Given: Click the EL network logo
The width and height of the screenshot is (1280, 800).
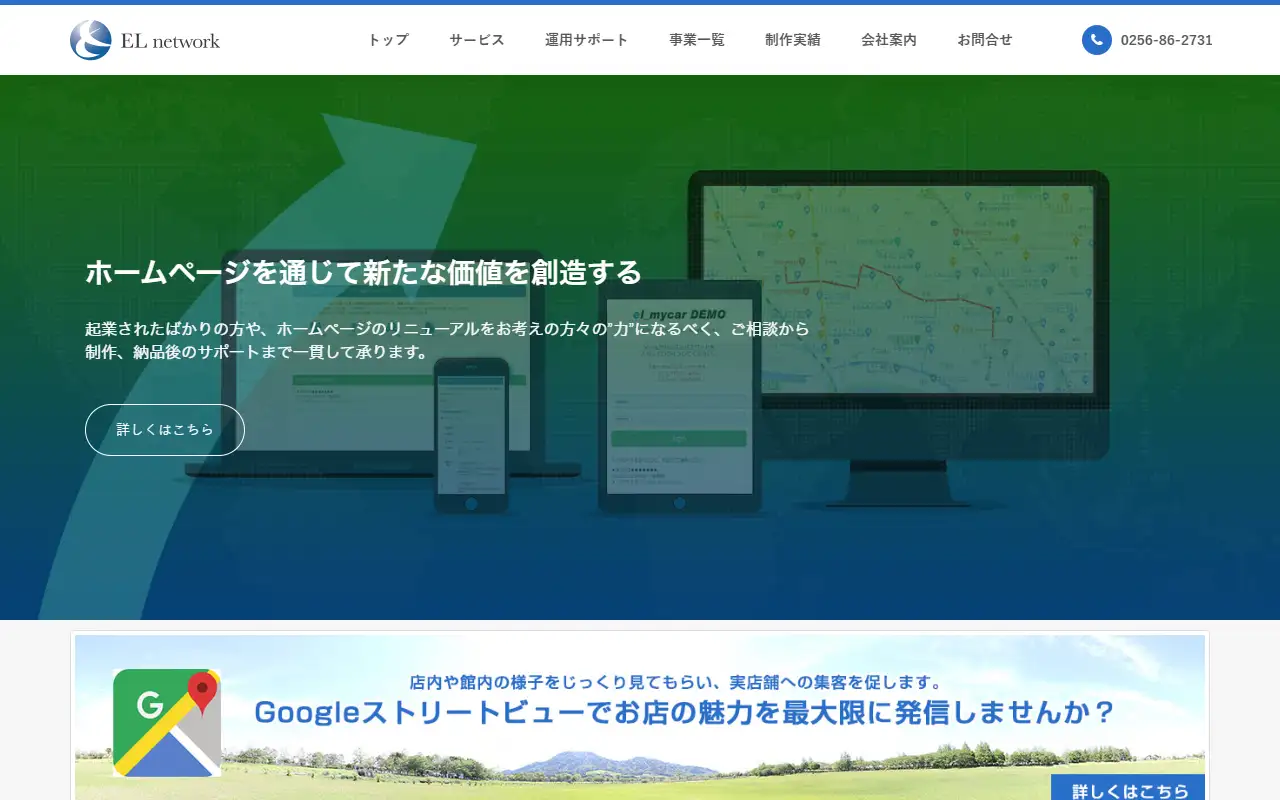Looking at the screenshot, I should tap(145, 40).
